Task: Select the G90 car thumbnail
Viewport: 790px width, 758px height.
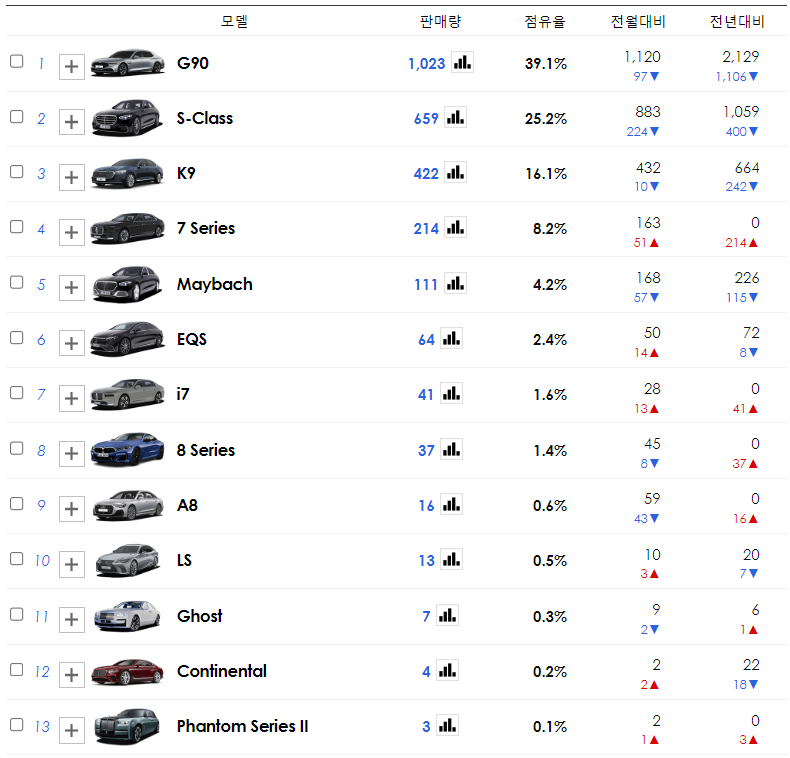Action: click(127, 62)
